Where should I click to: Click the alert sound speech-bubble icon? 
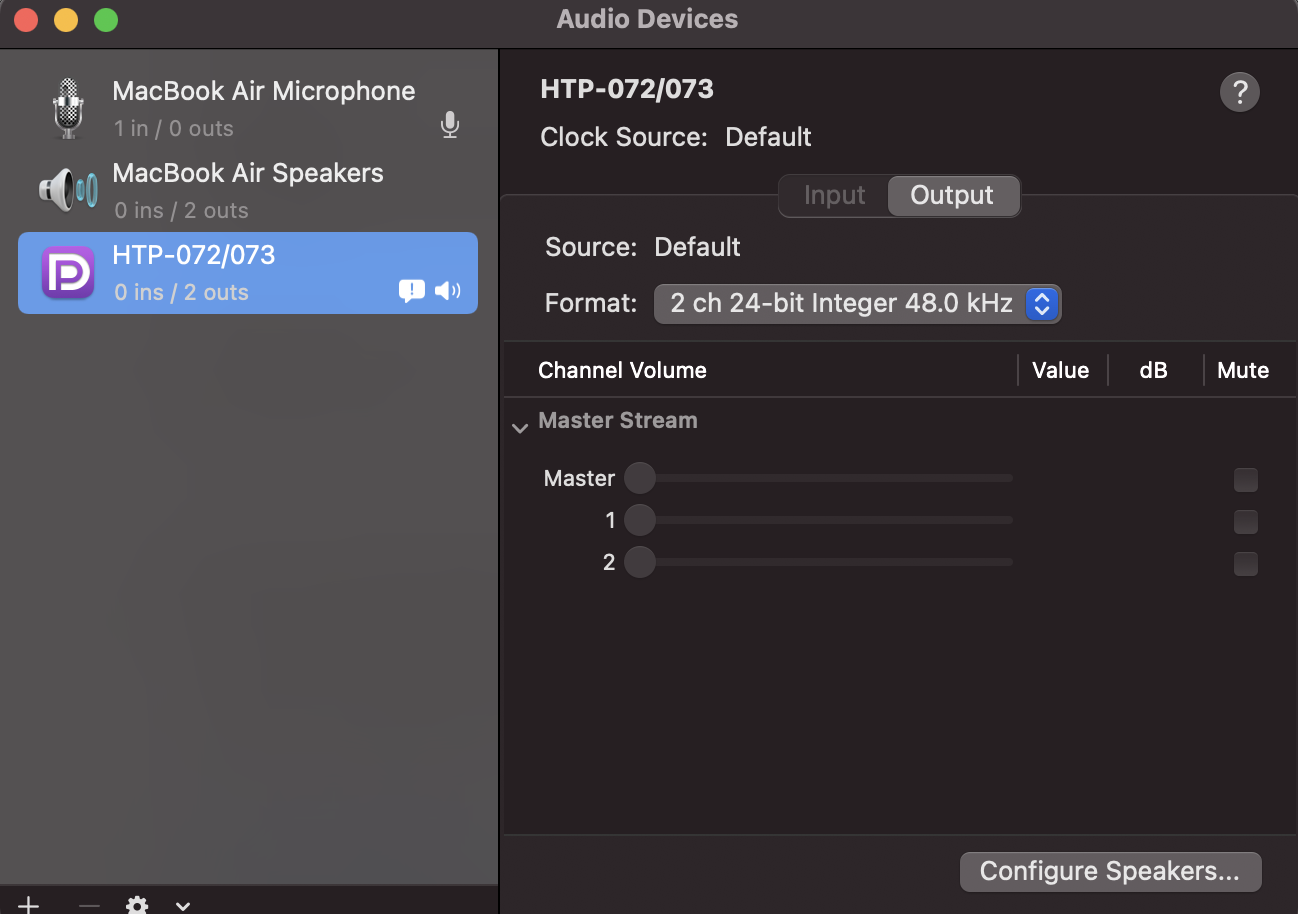click(x=411, y=291)
